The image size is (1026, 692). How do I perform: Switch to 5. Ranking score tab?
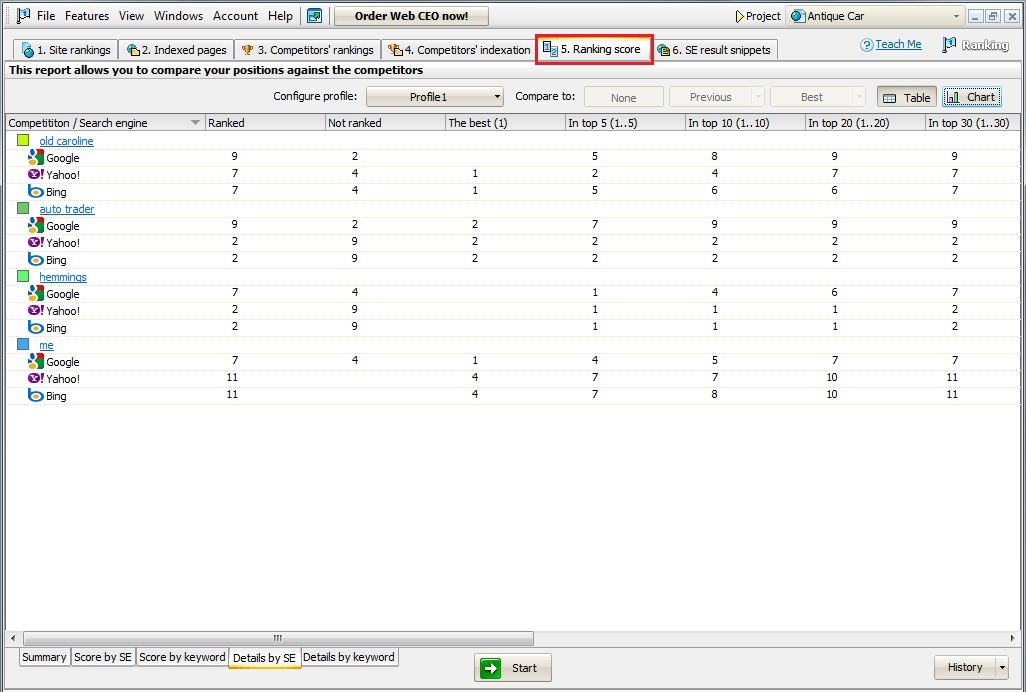point(593,49)
